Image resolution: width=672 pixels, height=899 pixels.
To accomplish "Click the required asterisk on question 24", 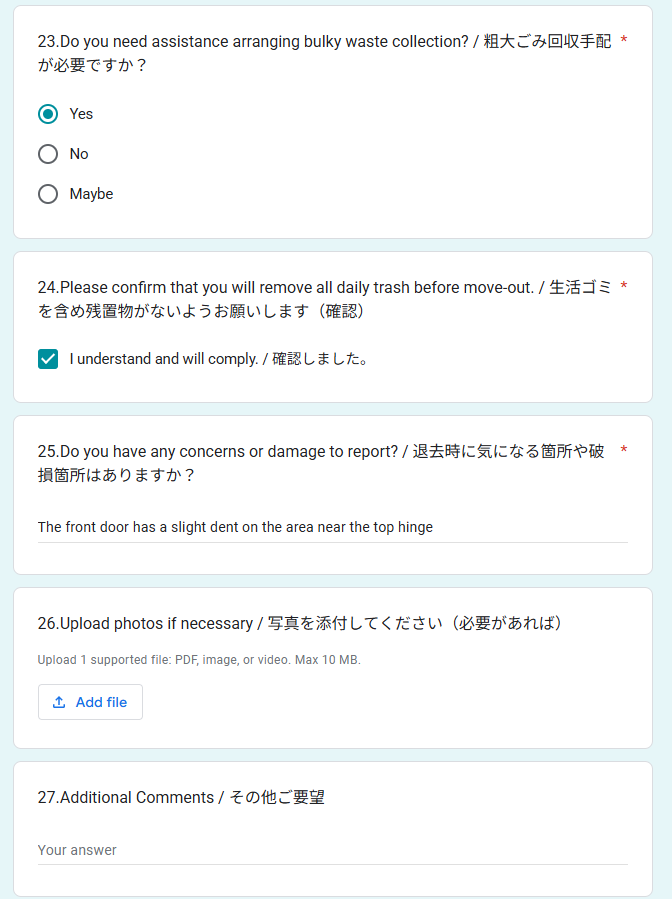I will click(624, 287).
